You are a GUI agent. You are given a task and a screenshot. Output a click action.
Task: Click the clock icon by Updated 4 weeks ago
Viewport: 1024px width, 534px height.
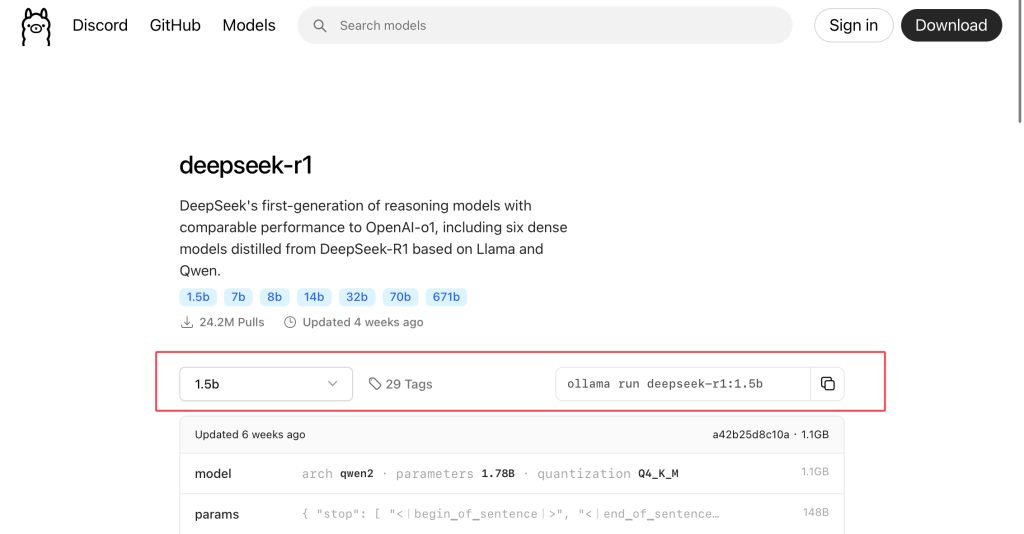coord(290,323)
